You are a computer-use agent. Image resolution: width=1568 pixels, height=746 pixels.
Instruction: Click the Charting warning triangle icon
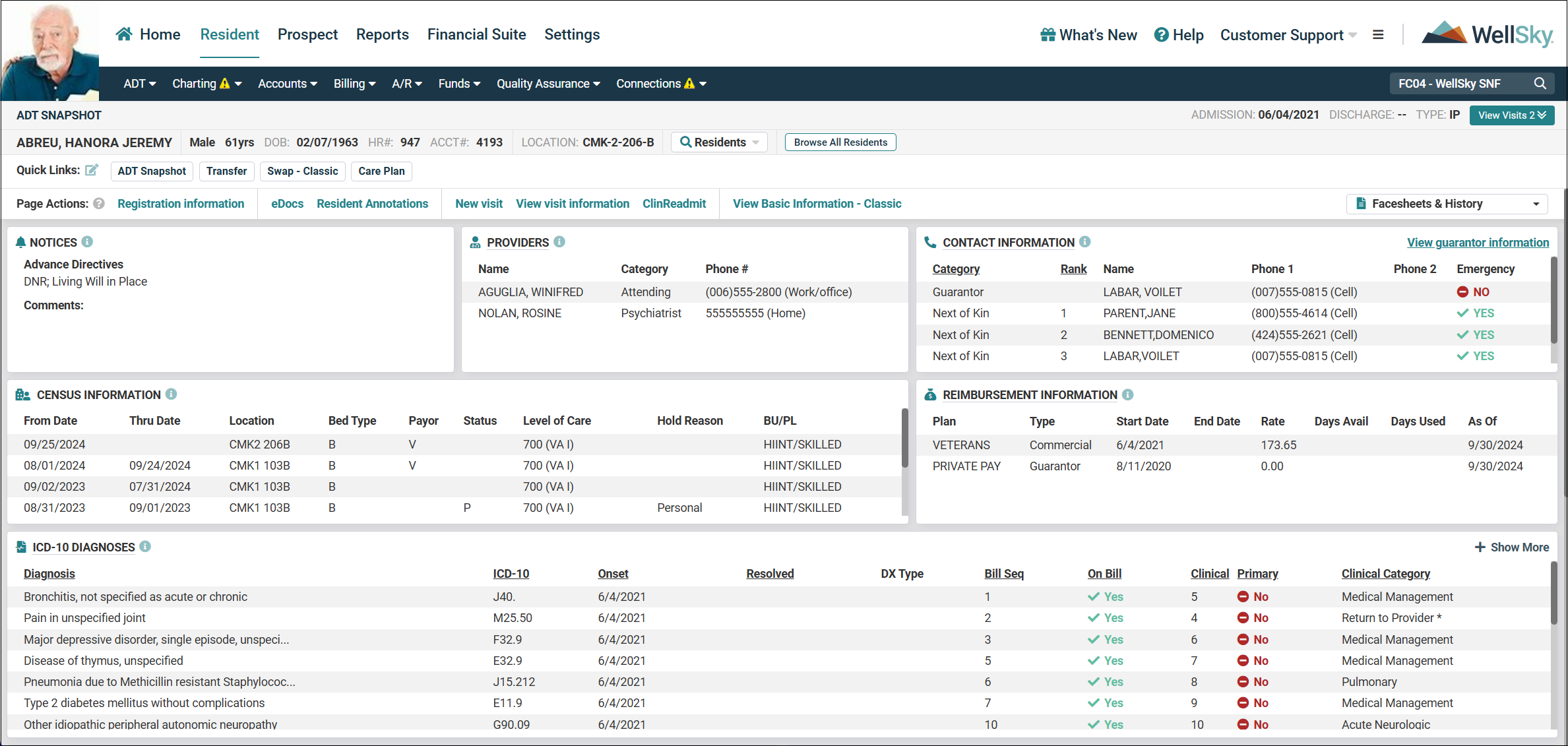click(226, 83)
